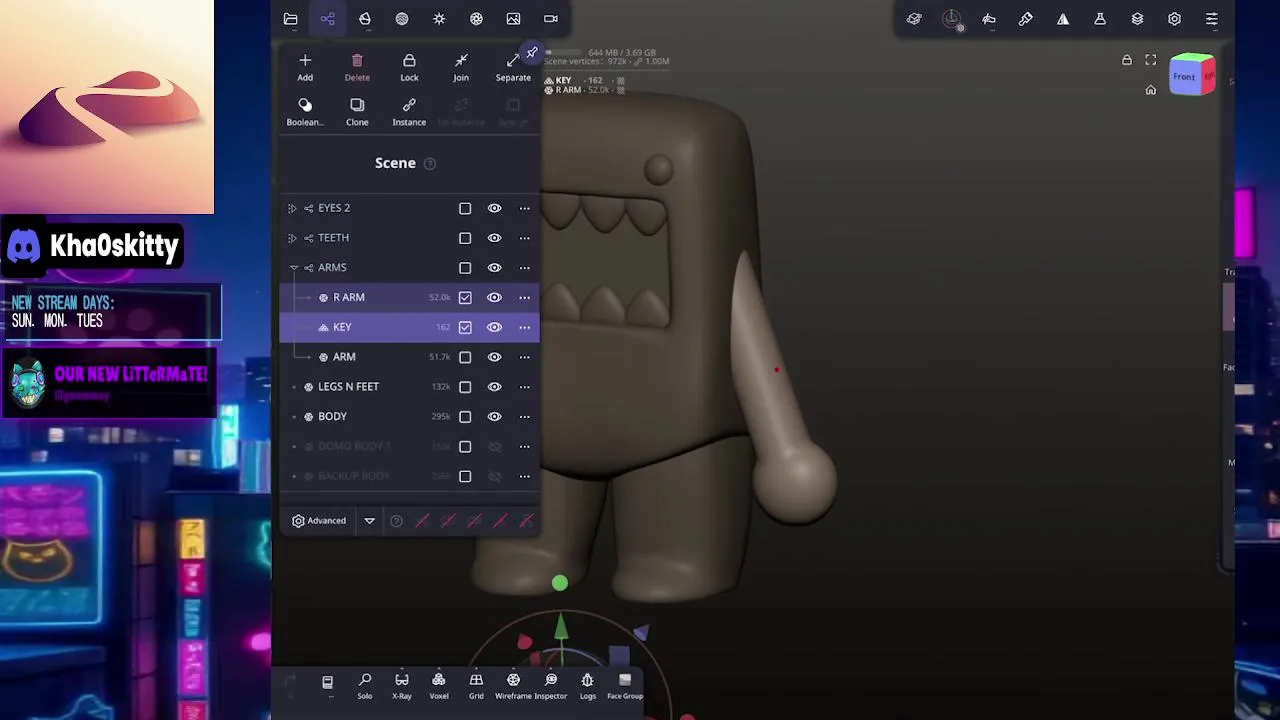Click the Separate button
This screenshot has height=720, width=1280.
tap(513, 68)
